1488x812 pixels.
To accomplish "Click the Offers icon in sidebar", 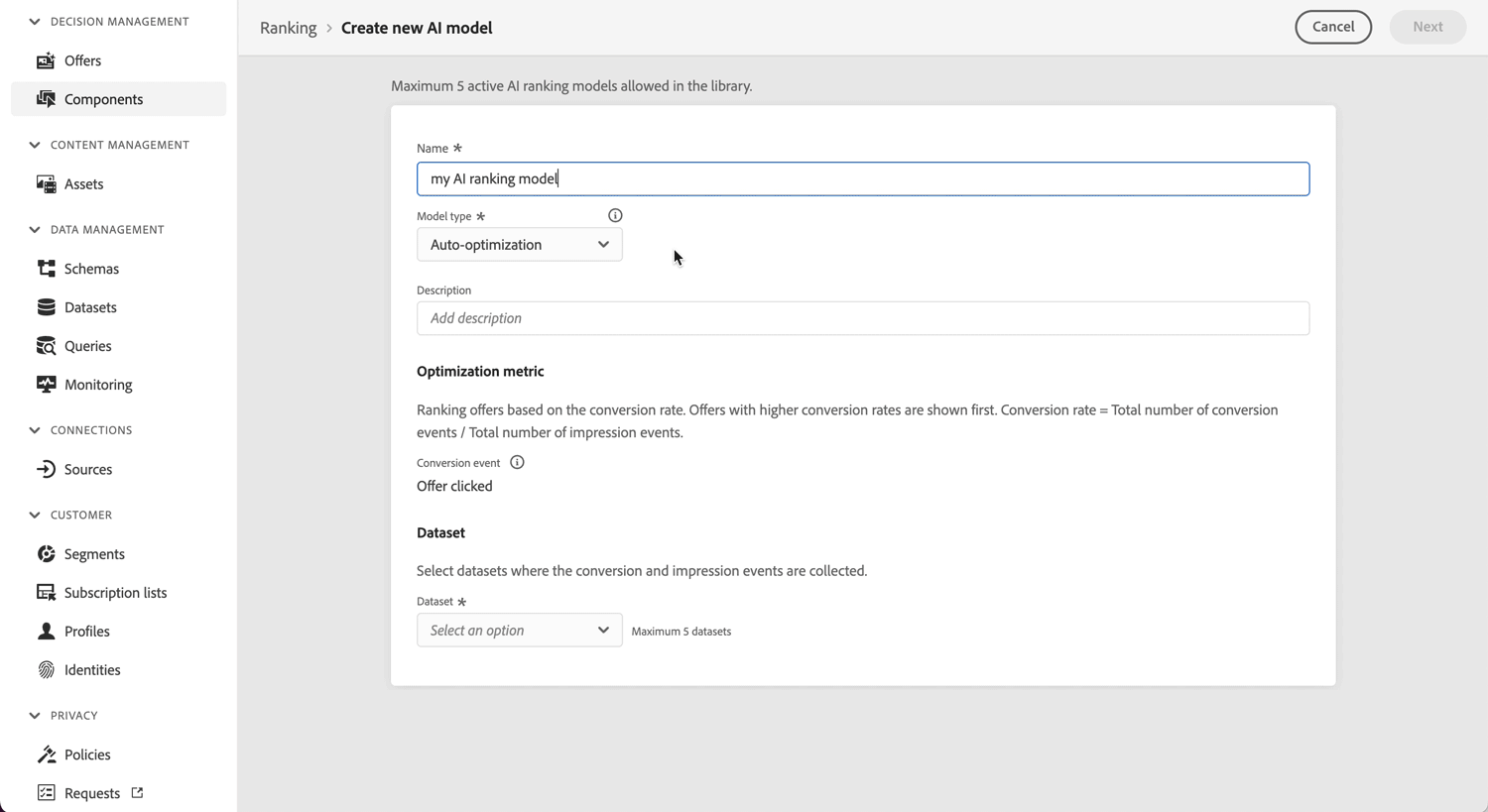I will tap(46, 60).
